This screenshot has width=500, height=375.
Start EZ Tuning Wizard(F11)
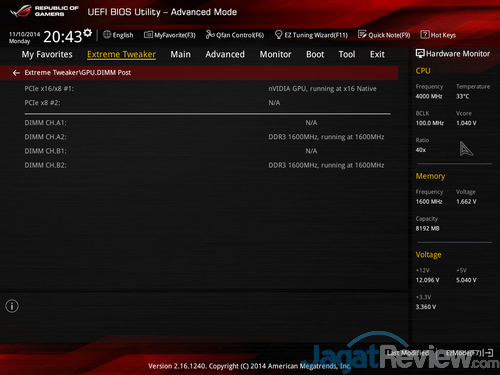tap(311, 35)
